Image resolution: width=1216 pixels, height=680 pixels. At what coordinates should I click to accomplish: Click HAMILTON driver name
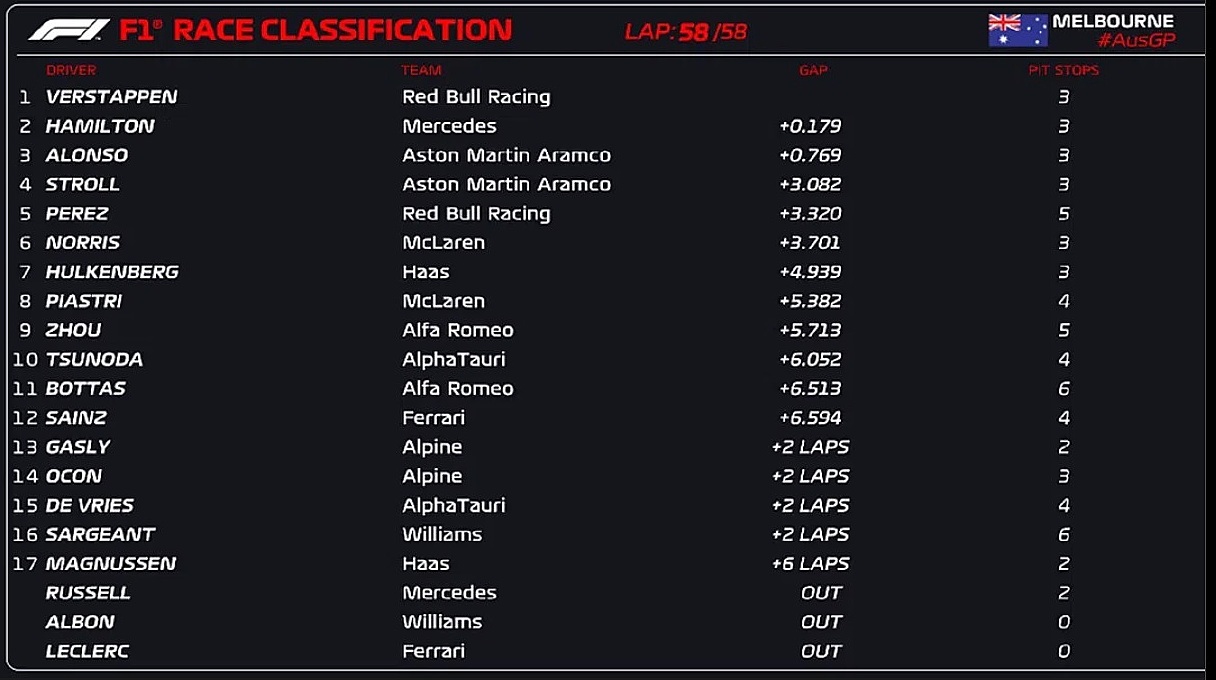coord(100,126)
